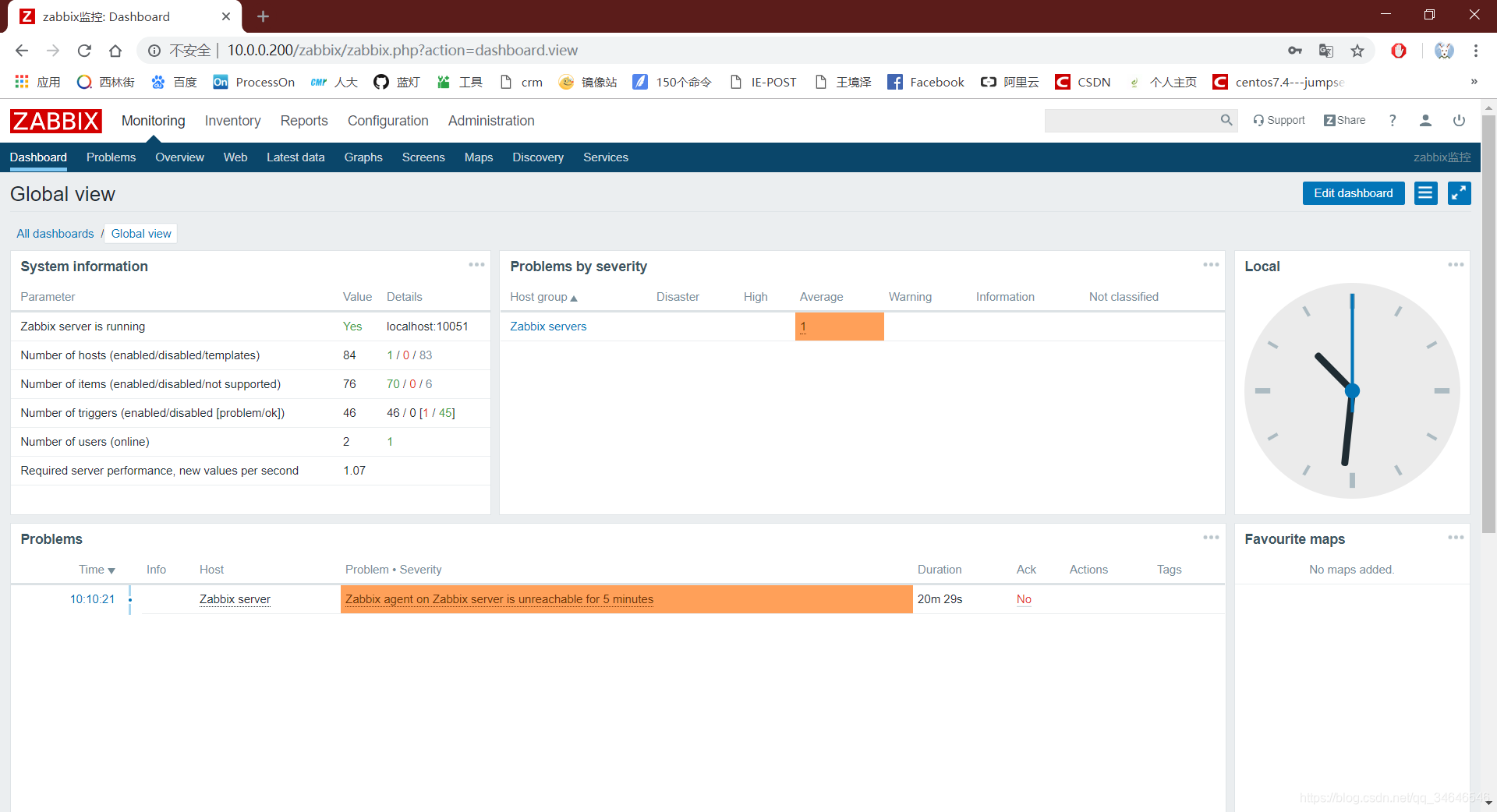Click the page vertical scrollbar

pos(1488,324)
